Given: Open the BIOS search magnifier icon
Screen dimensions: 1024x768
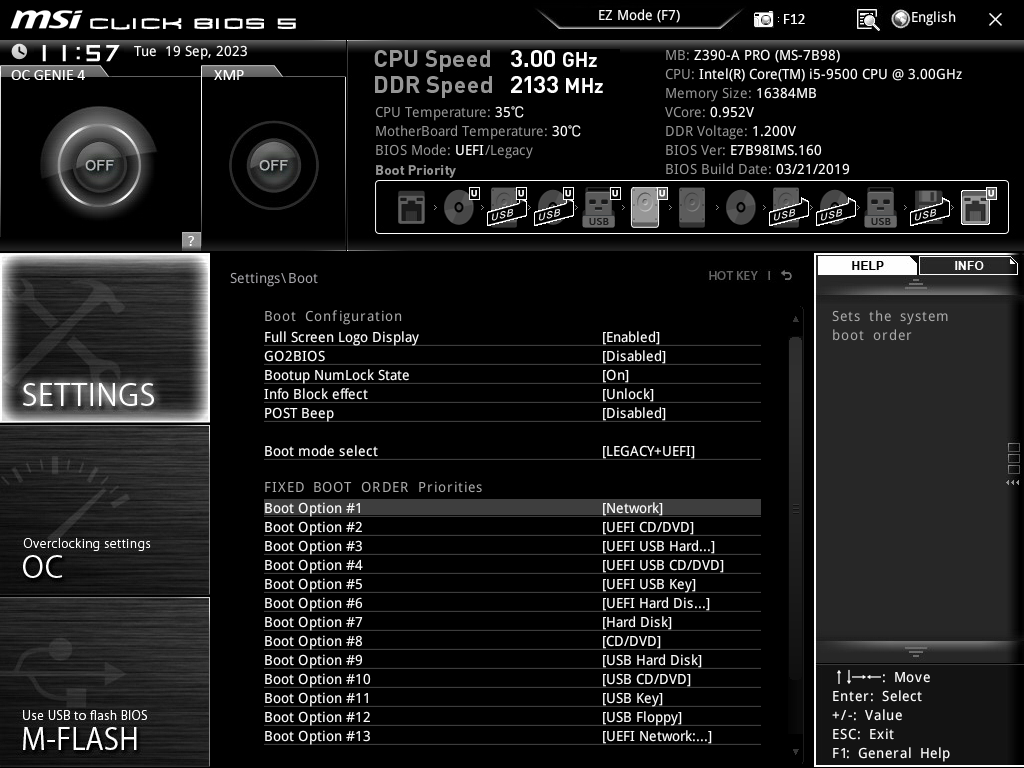Looking at the screenshot, I should click(x=868, y=19).
